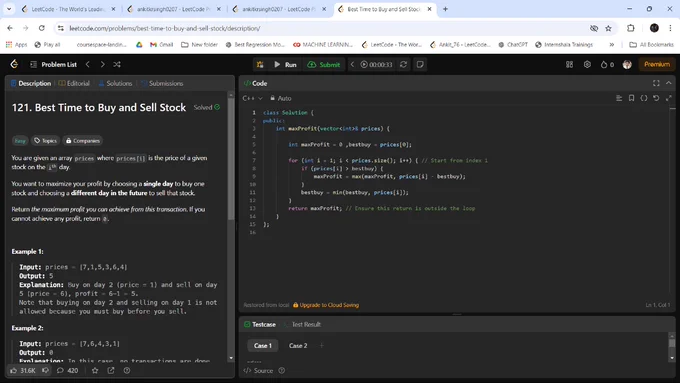Format the code with the align icon

(619, 98)
